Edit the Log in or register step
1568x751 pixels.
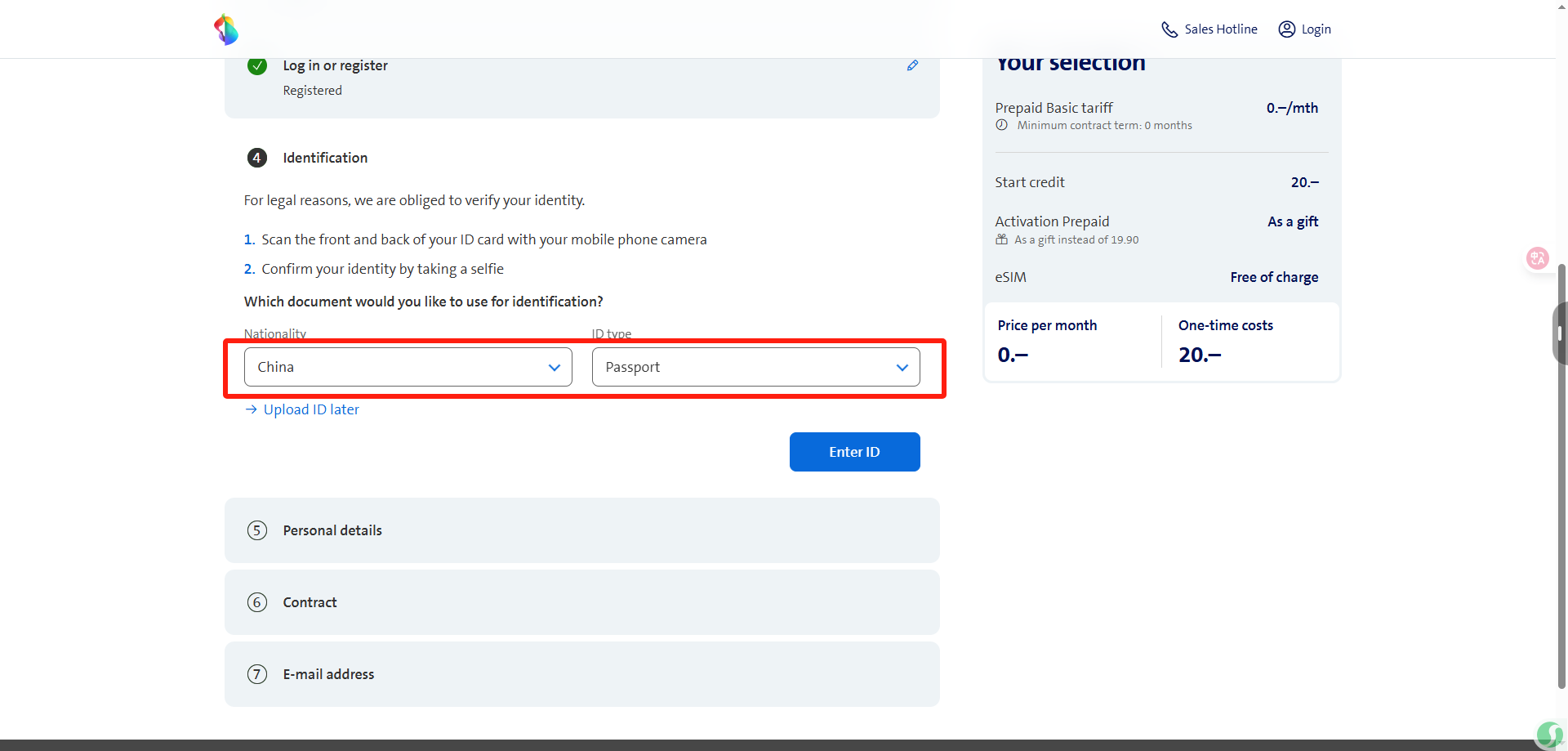913,65
